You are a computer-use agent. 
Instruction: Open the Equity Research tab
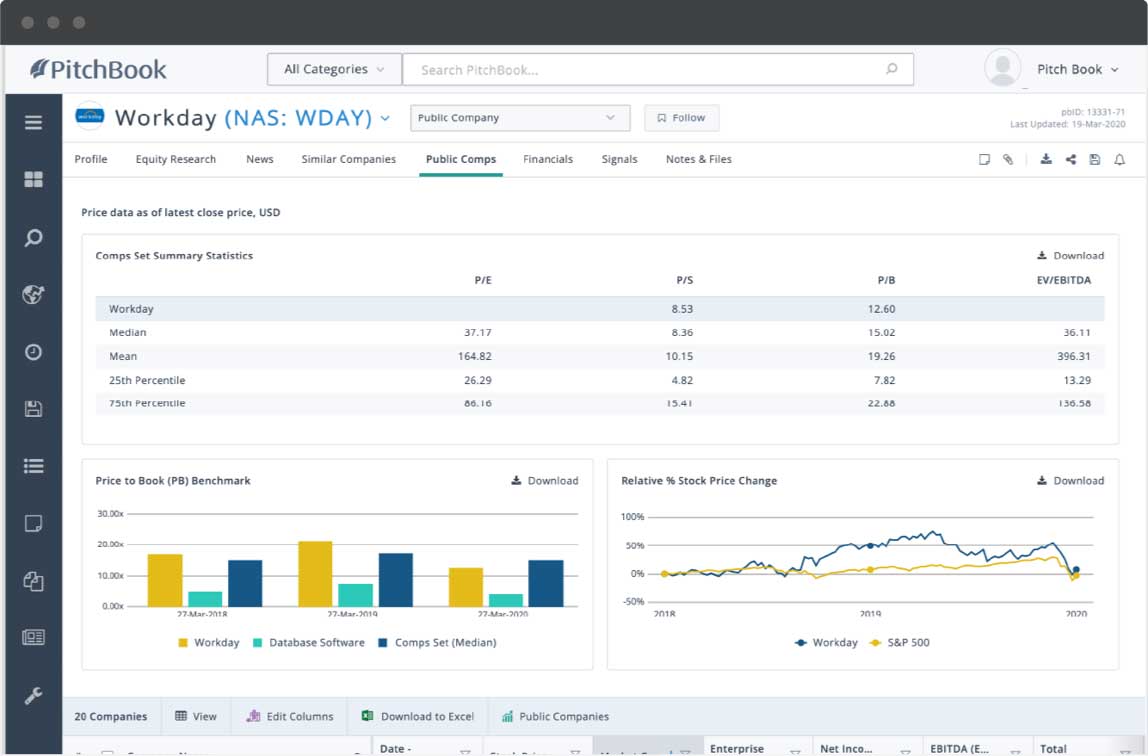click(176, 159)
